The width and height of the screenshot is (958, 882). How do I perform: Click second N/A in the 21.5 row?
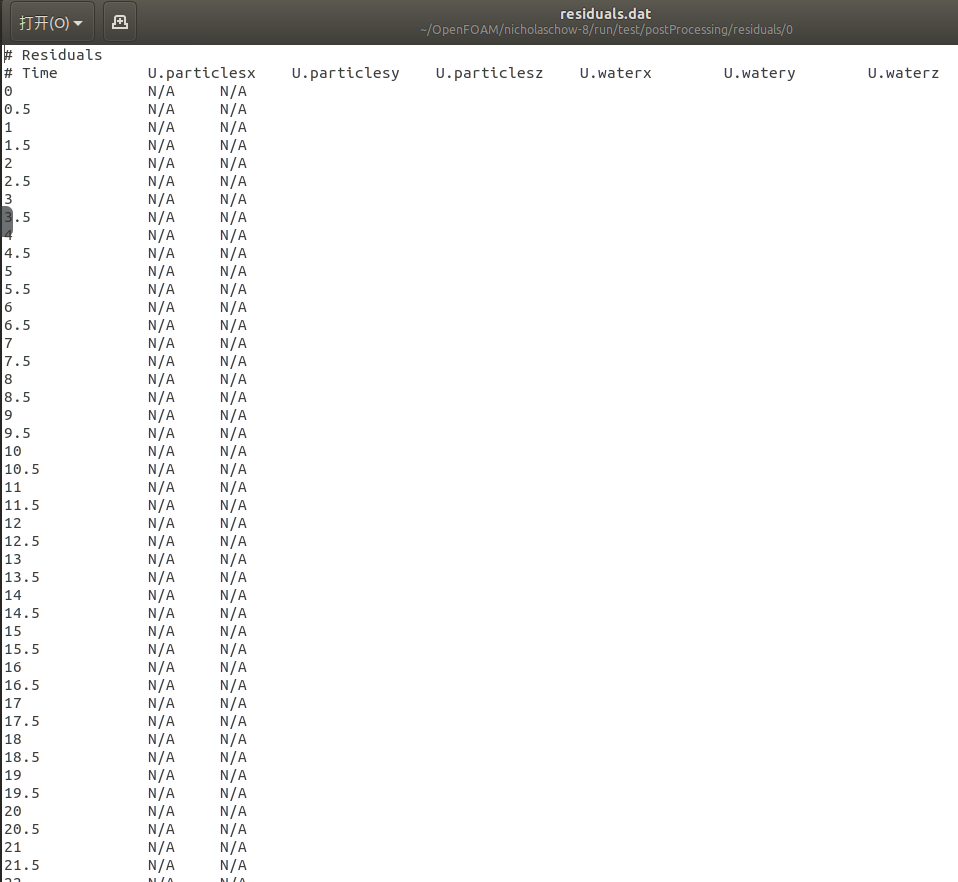click(x=233, y=866)
